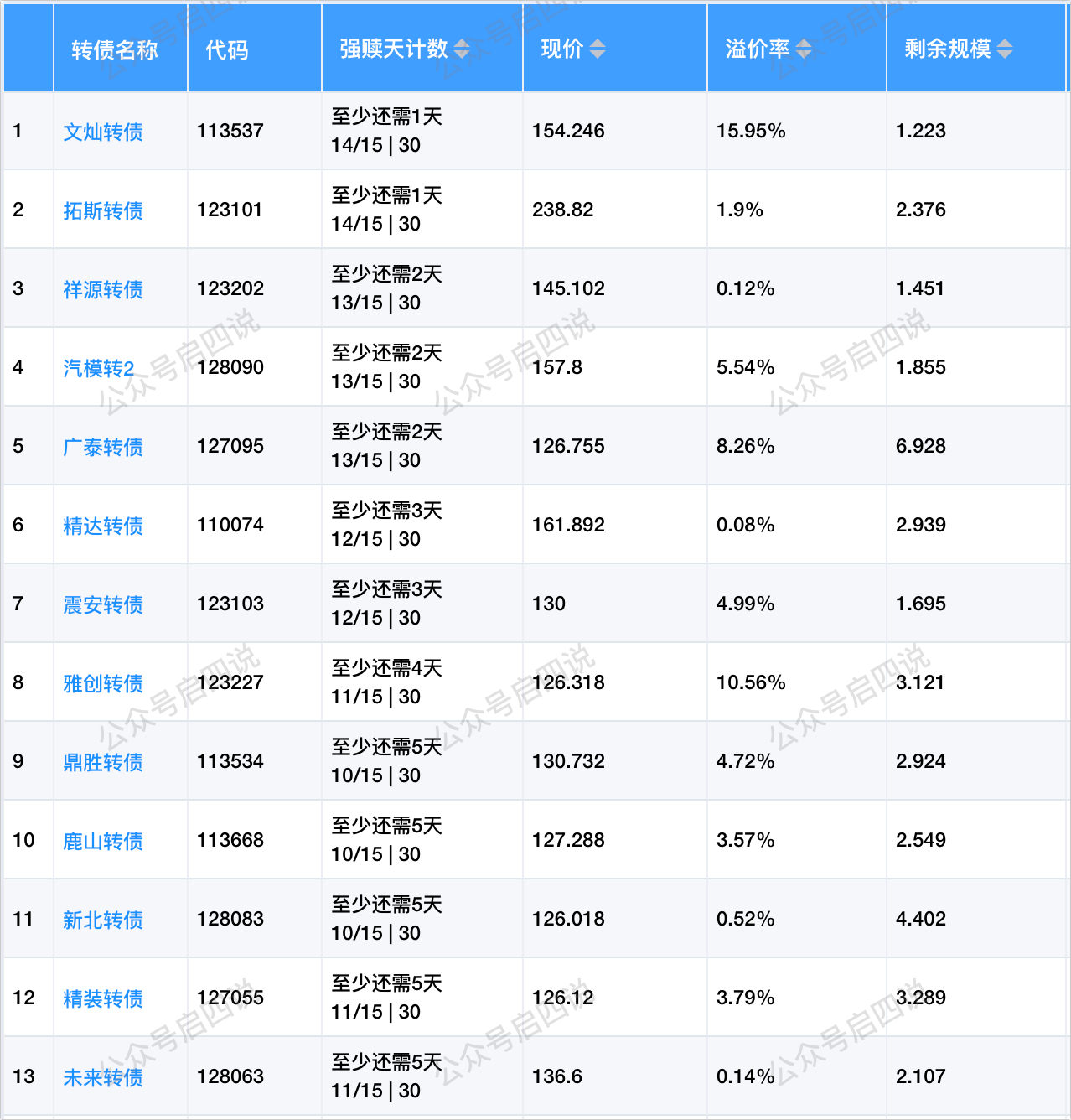Click the 鼎胜转债 link

(x=103, y=762)
